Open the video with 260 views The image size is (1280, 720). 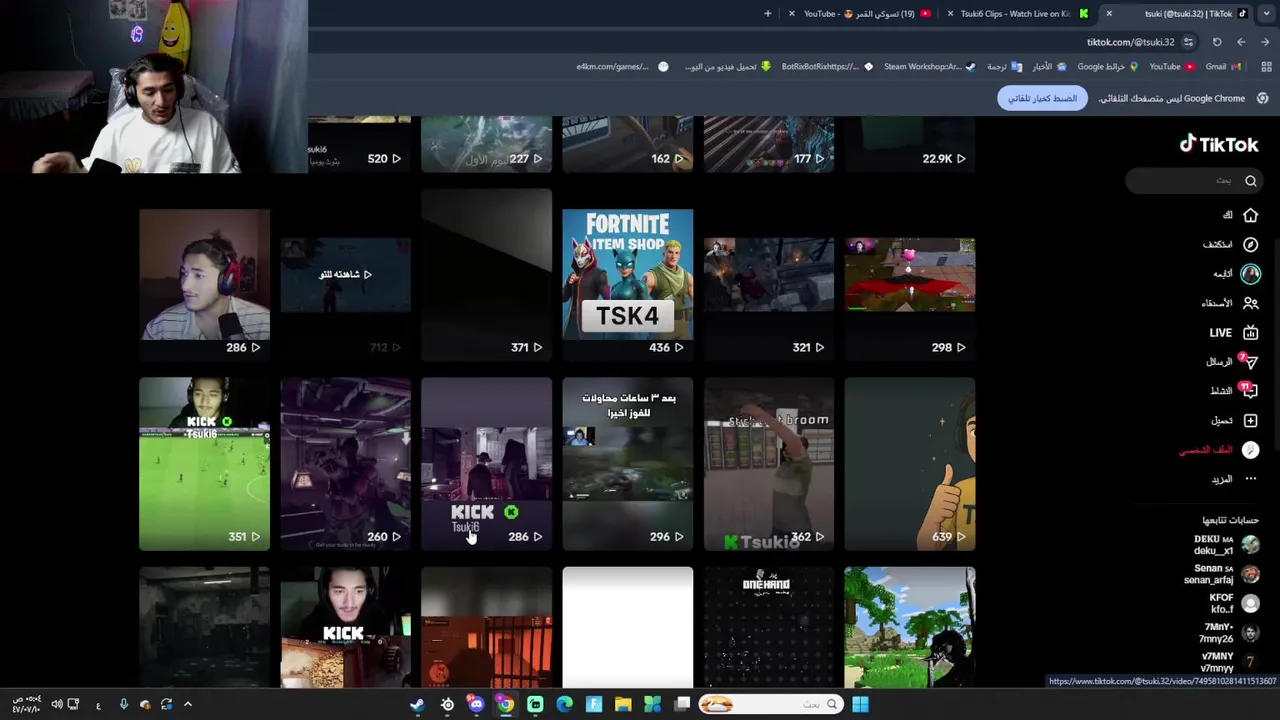pos(345,464)
